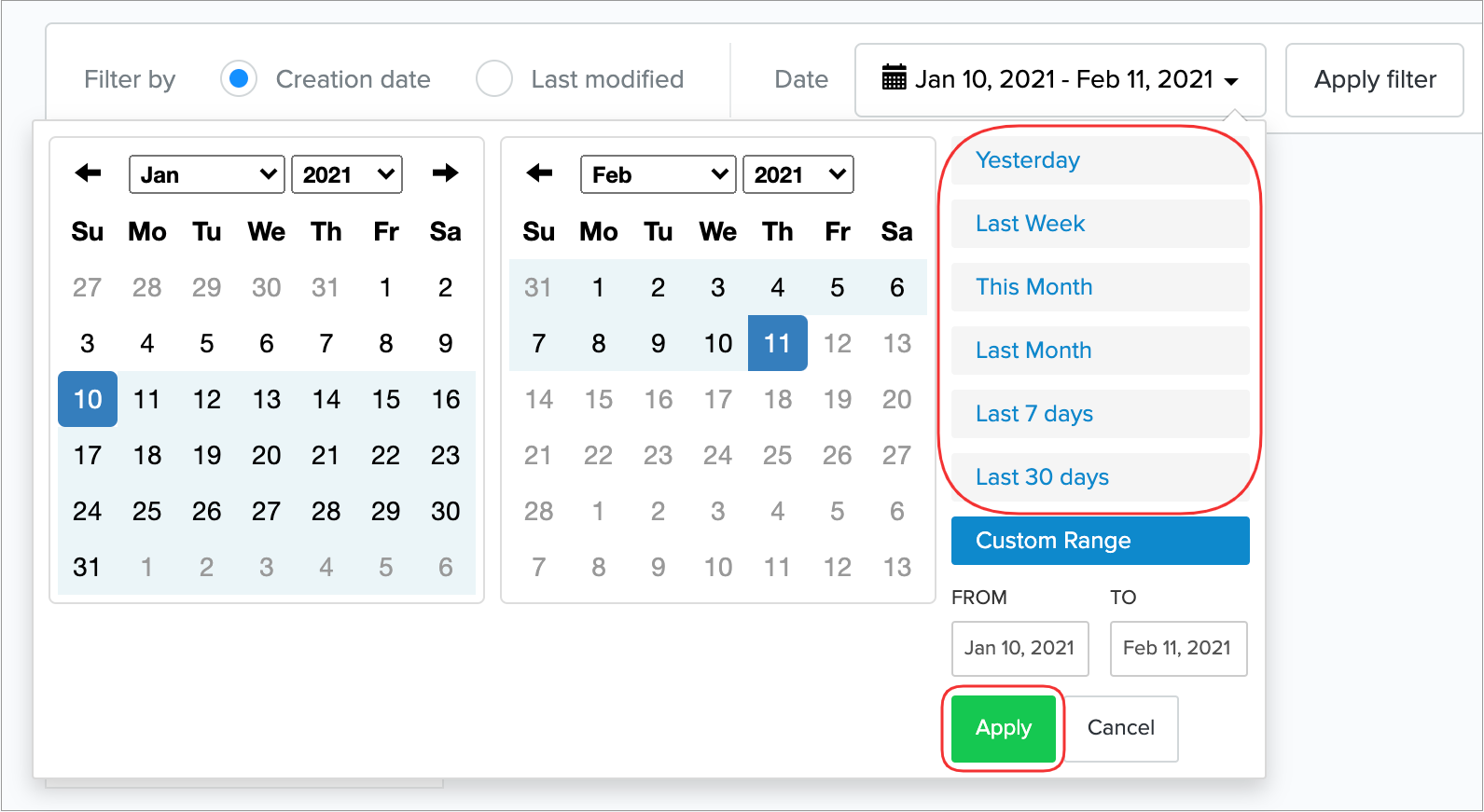1484x812 pixels.
Task: Cancel the date range selection
Action: [1120, 728]
